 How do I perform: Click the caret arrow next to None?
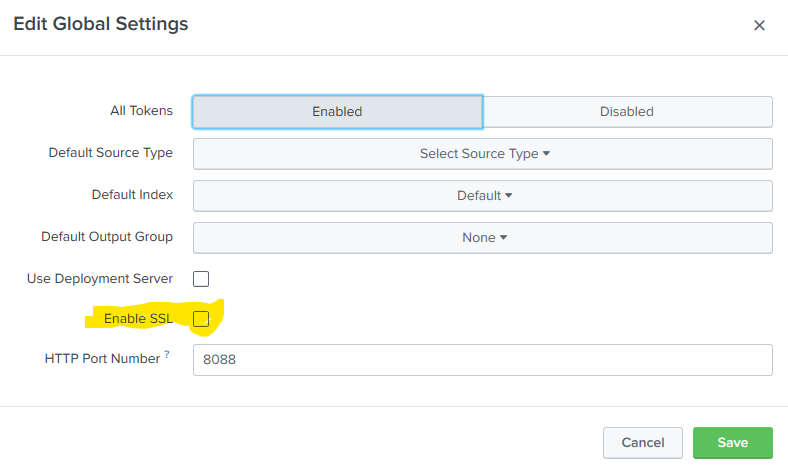pyautogui.click(x=504, y=237)
